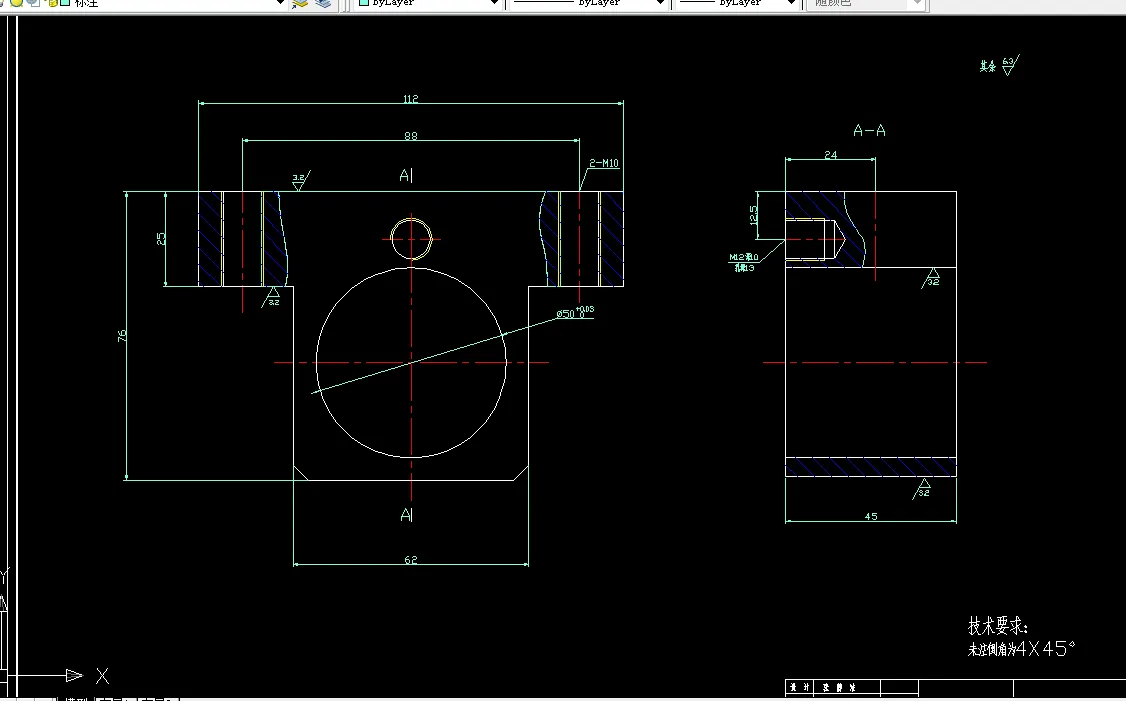Select the ø50 bore diameter callout
Image resolution: width=1126 pixels, height=701 pixels.
click(x=575, y=312)
